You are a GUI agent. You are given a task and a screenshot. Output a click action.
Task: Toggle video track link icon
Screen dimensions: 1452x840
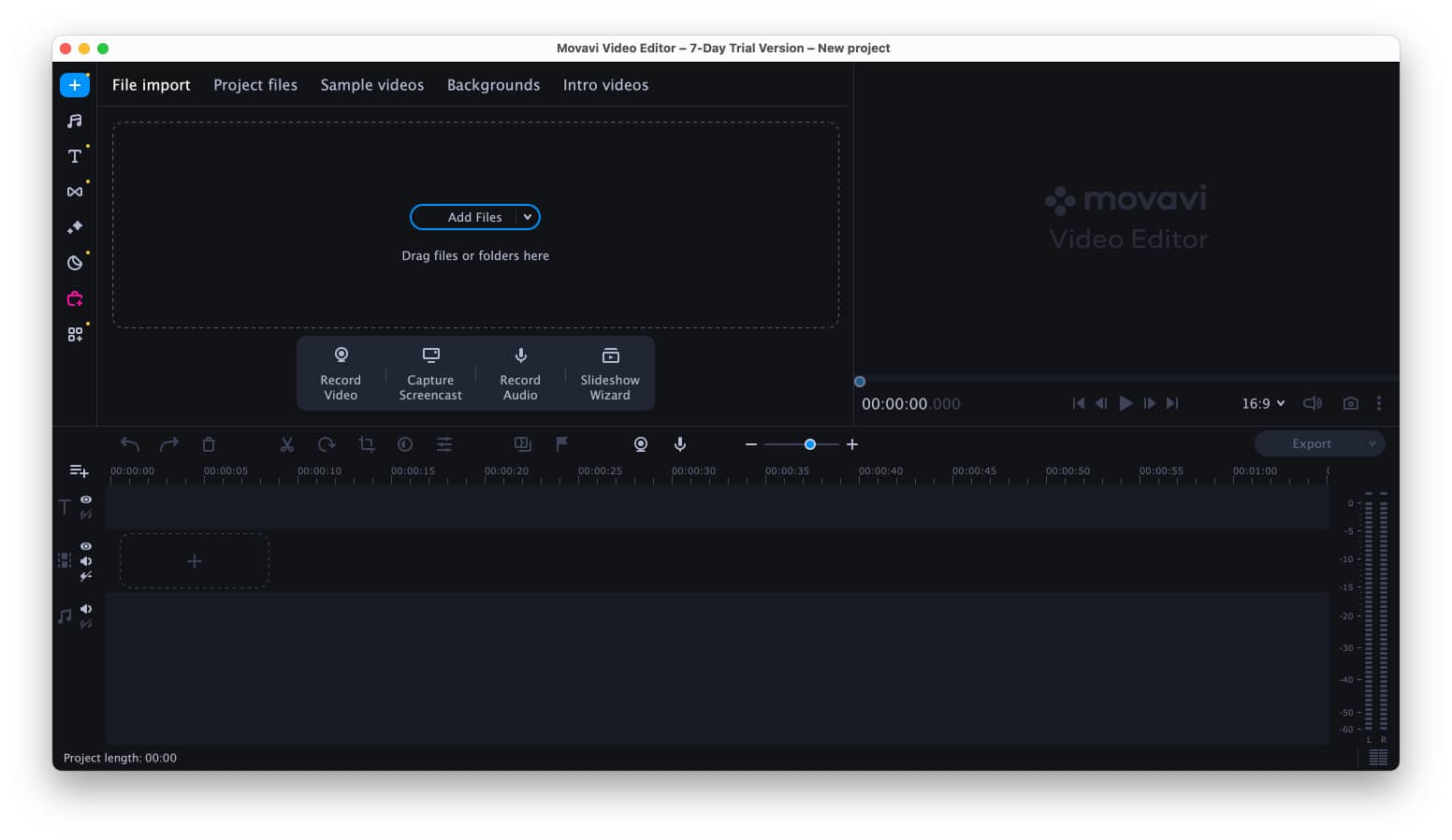point(86,576)
